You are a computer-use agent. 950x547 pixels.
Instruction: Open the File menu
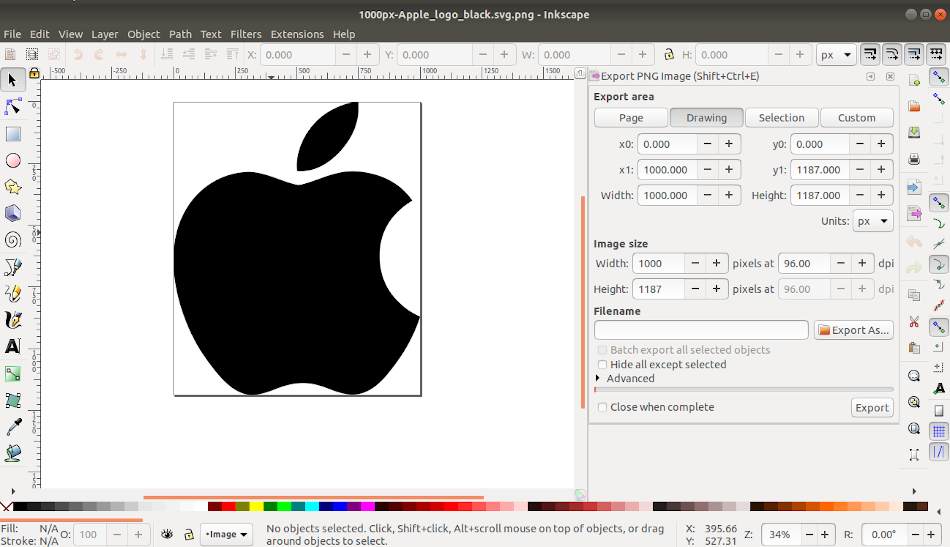click(x=12, y=34)
